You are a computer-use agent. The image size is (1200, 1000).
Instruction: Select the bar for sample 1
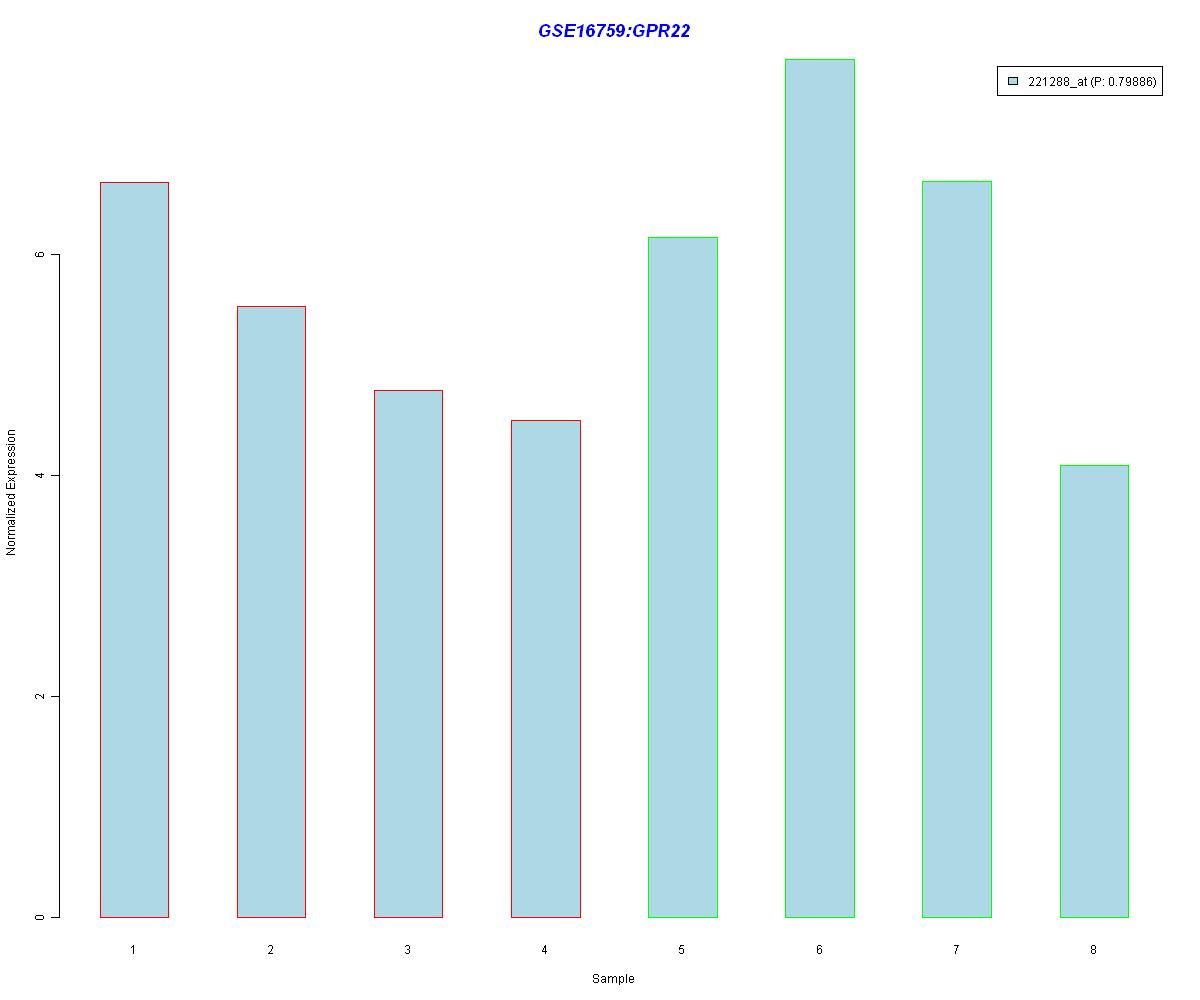tap(134, 550)
